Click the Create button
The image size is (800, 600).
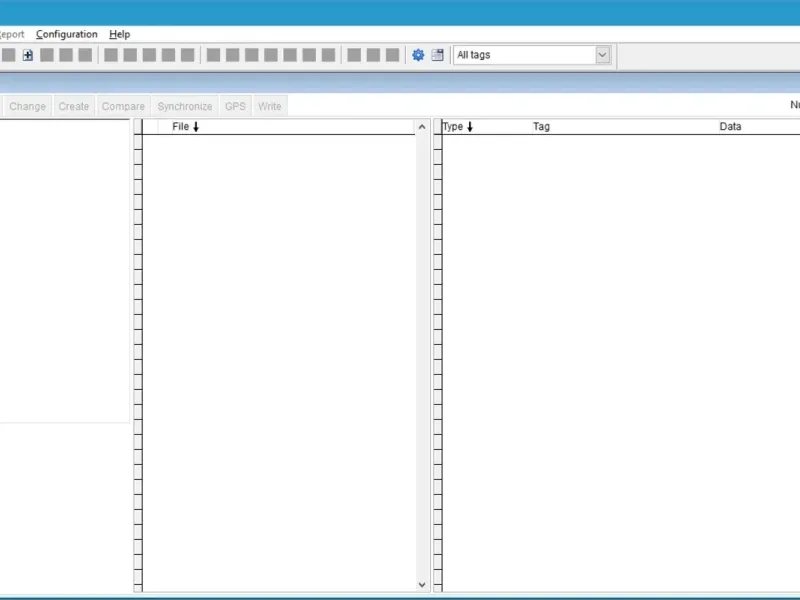point(73,106)
